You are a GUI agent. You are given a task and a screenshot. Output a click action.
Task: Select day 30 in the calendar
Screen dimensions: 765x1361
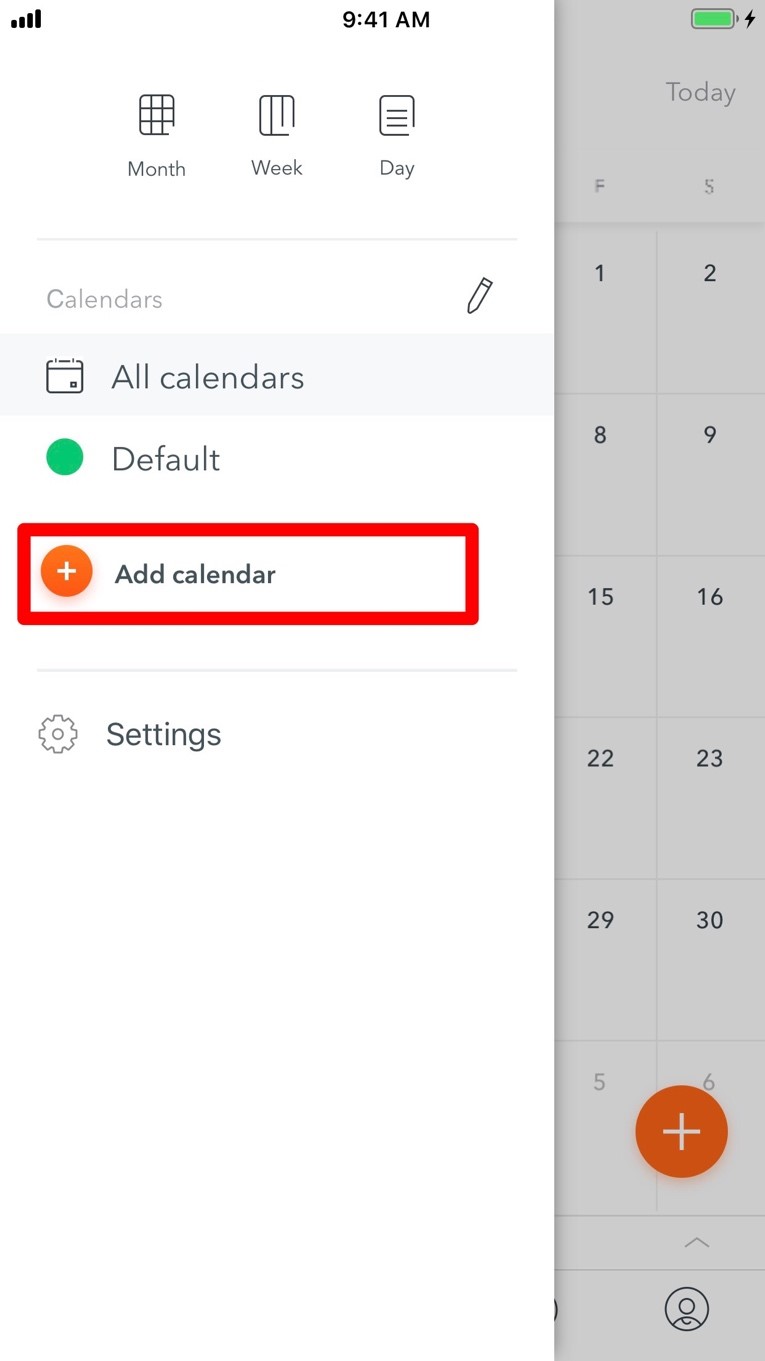[x=710, y=920]
